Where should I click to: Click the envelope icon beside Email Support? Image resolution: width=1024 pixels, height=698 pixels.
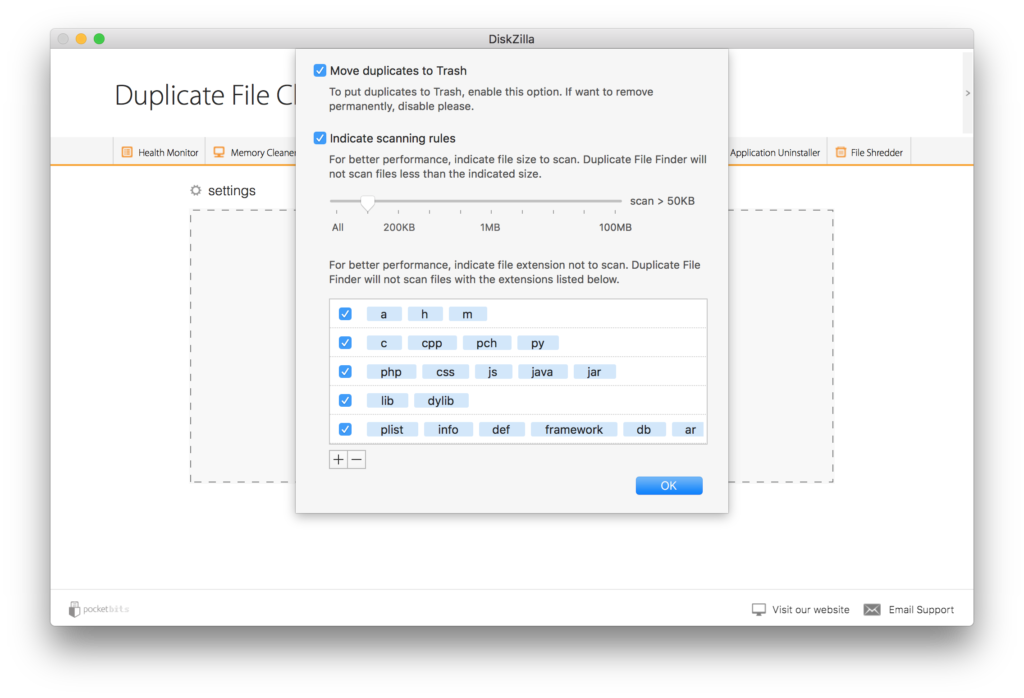click(x=872, y=609)
